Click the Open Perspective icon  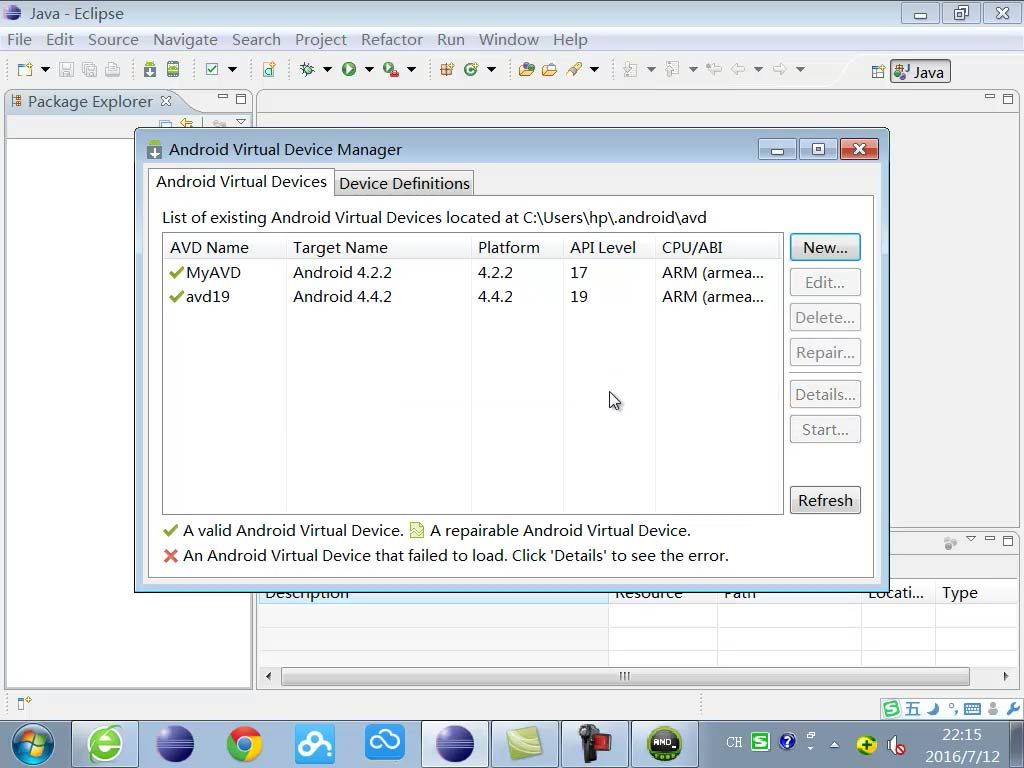click(x=878, y=72)
